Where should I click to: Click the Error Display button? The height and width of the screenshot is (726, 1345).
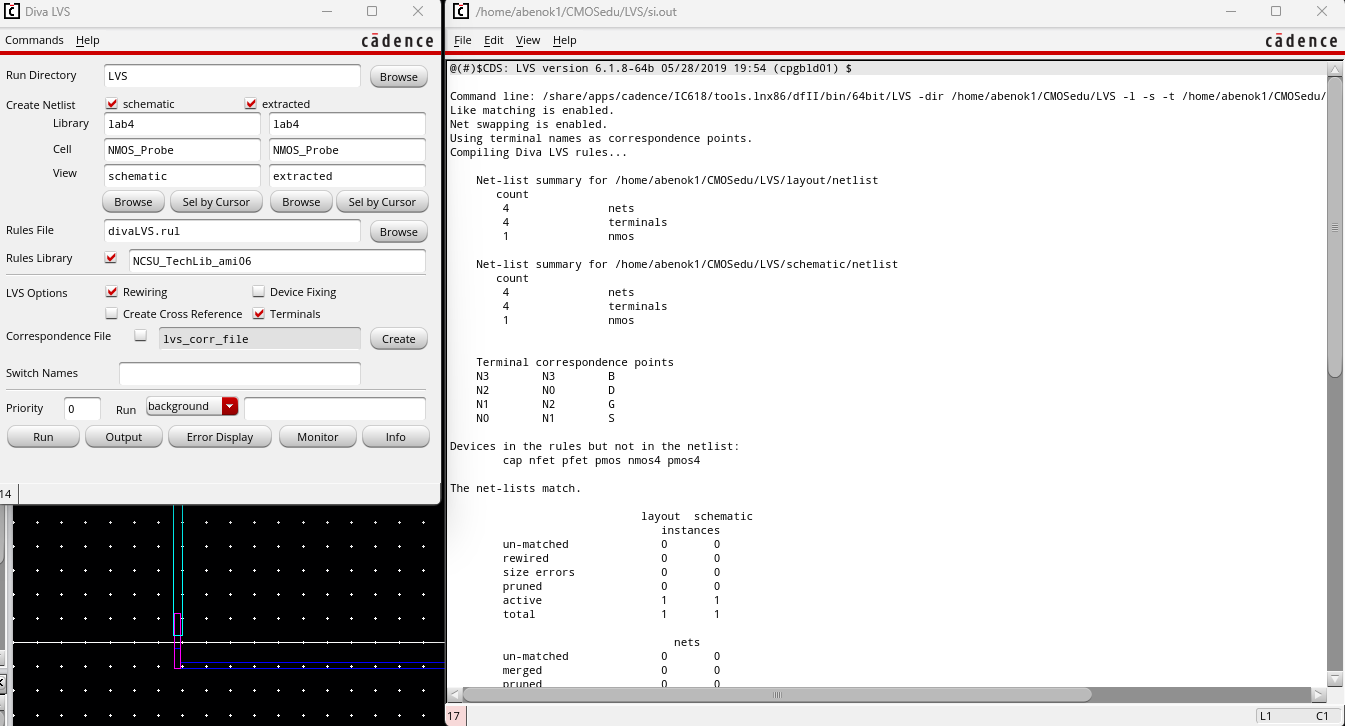(x=220, y=437)
